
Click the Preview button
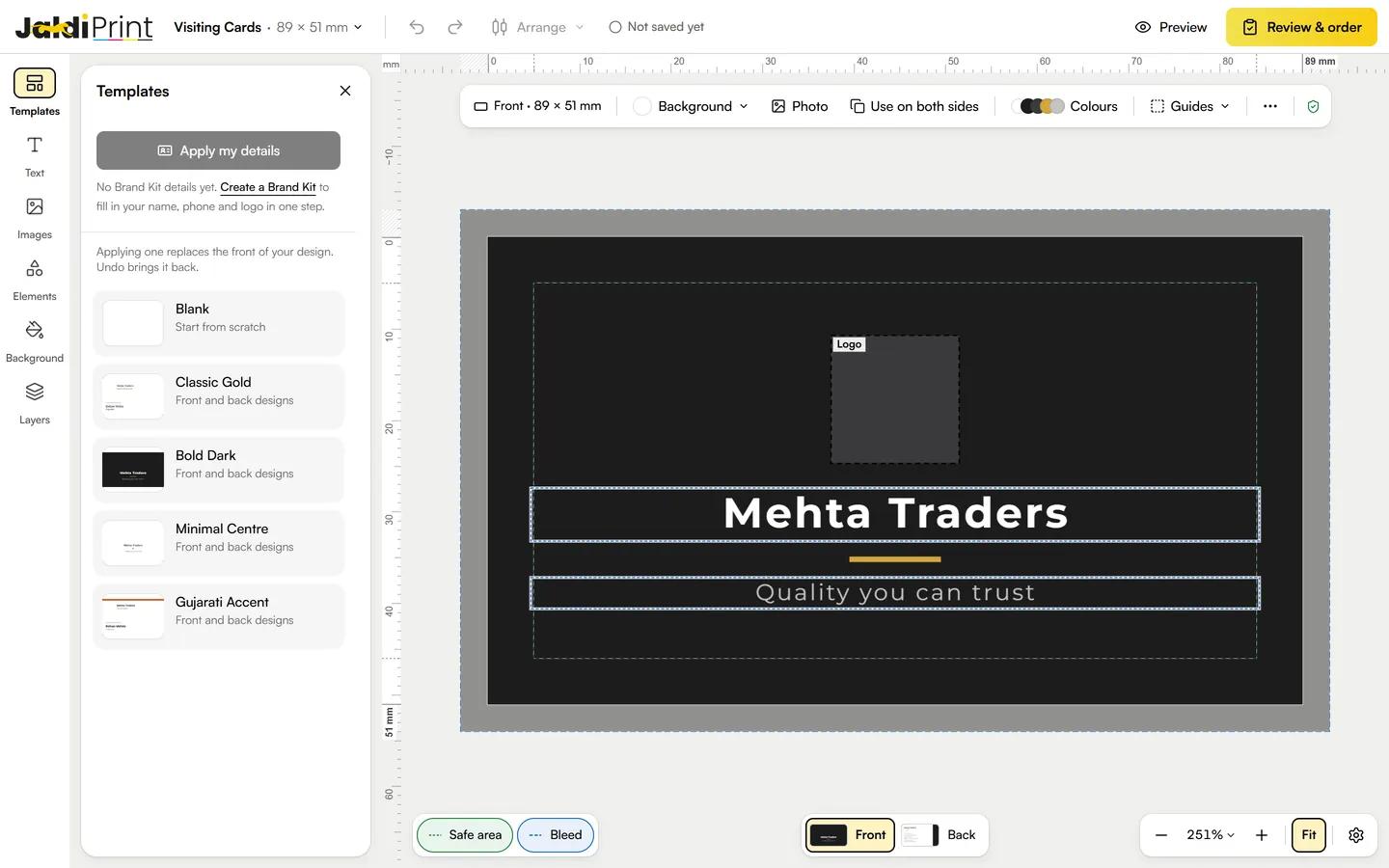[1171, 27]
